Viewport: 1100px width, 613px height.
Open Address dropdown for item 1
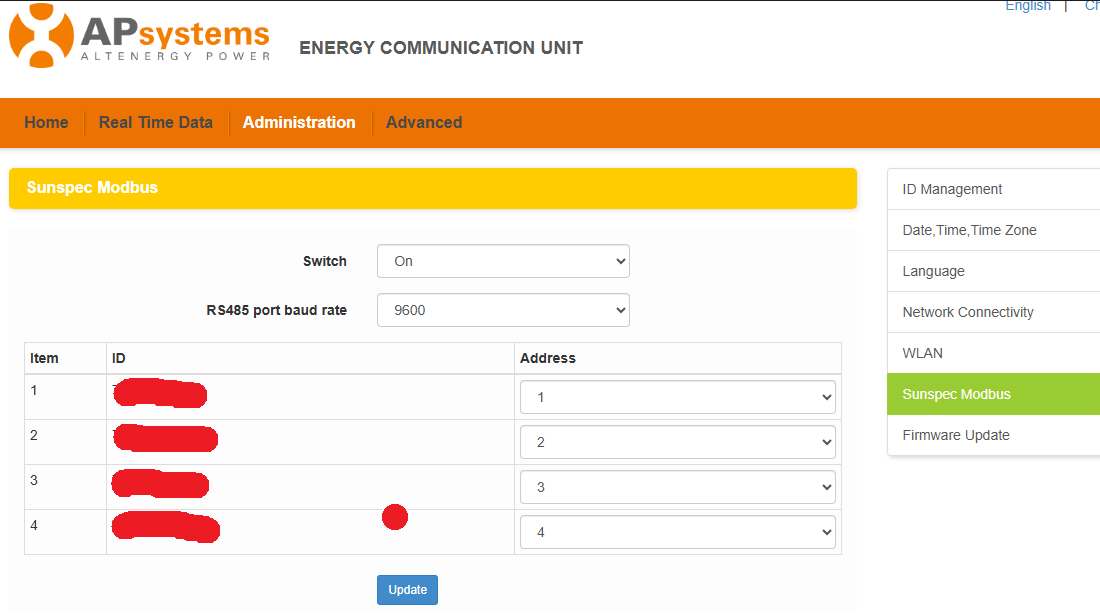click(x=677, y=397)
